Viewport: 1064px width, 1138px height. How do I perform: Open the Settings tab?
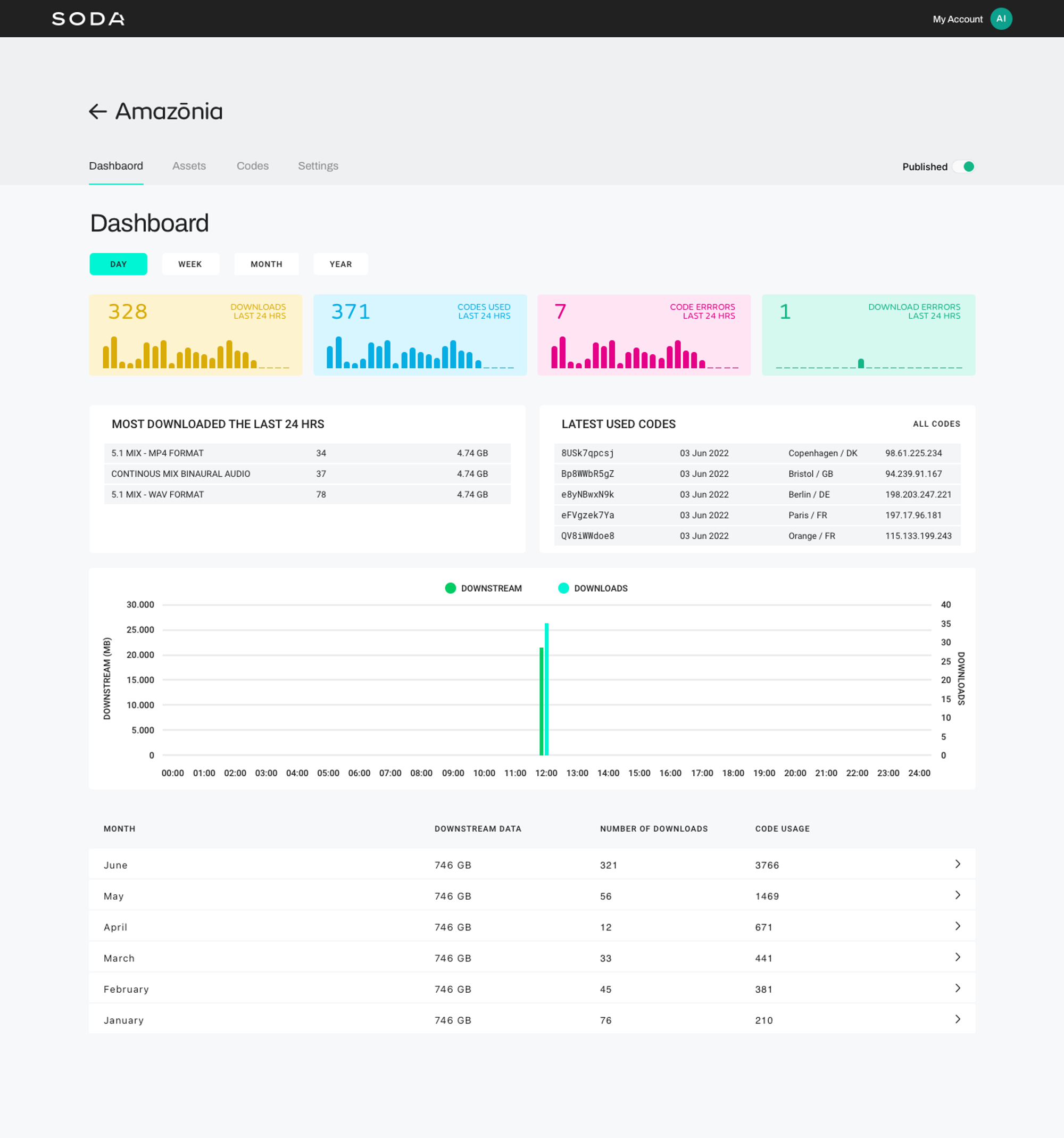coord(318,166)
